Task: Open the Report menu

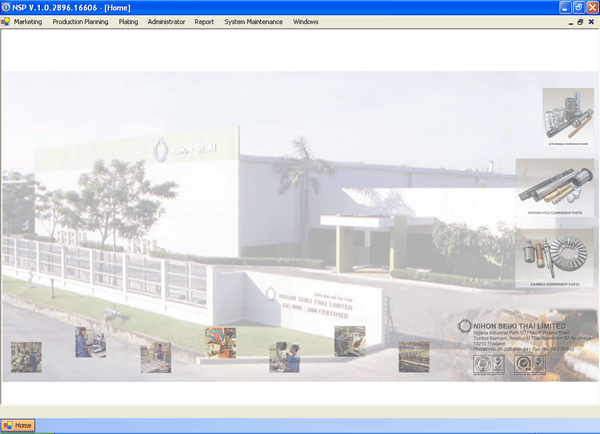Action: click(204, 21)
